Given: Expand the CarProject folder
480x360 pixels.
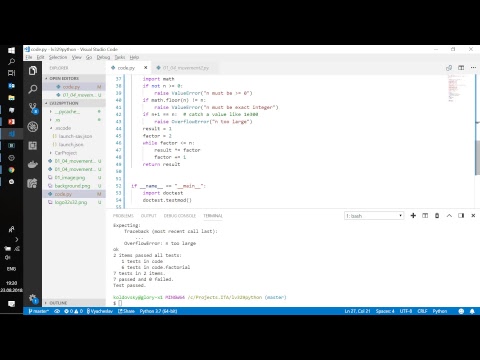Looking at the screenshot, I should point(75,153).
